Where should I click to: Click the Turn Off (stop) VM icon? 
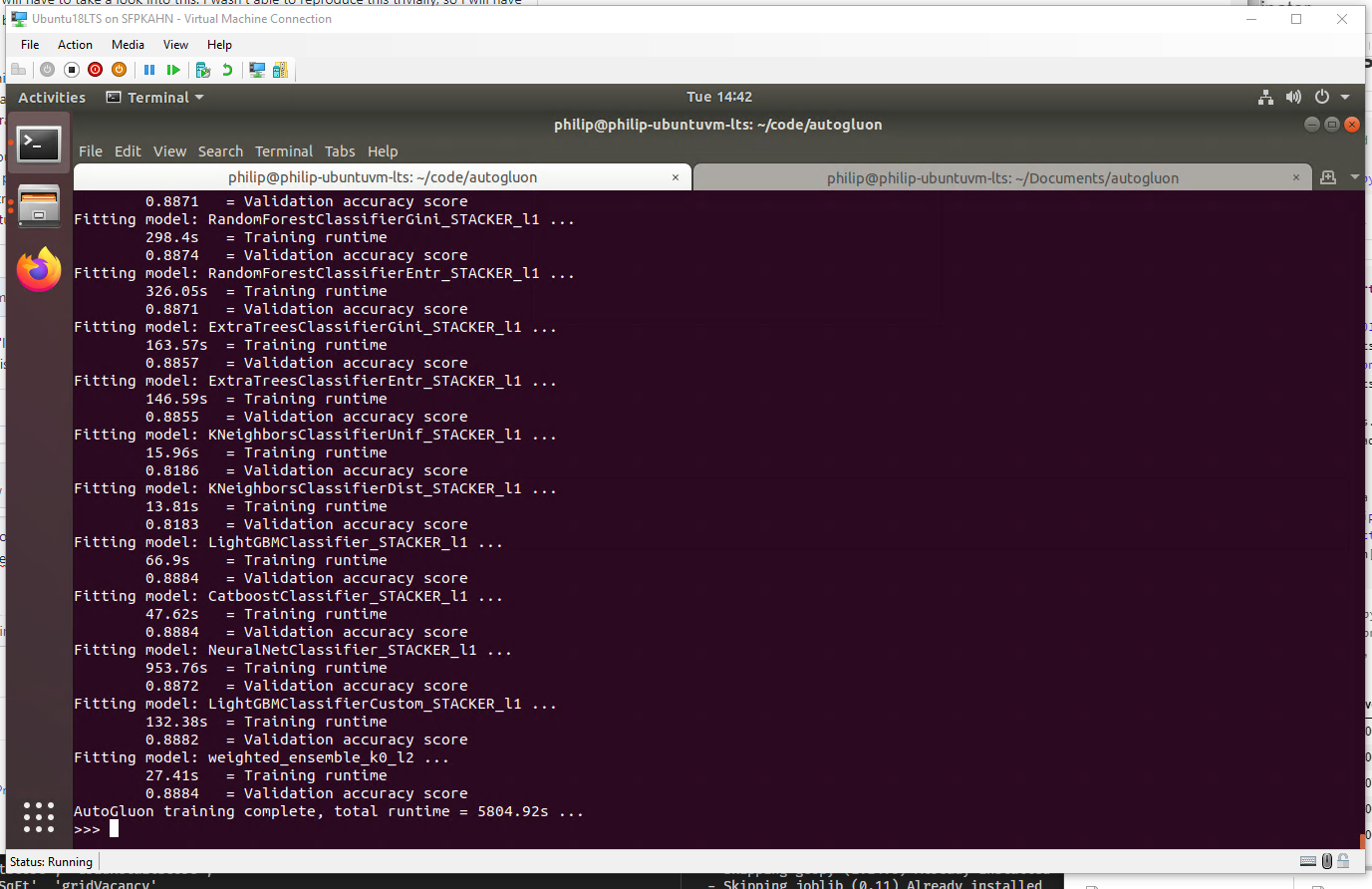[72, 70]
